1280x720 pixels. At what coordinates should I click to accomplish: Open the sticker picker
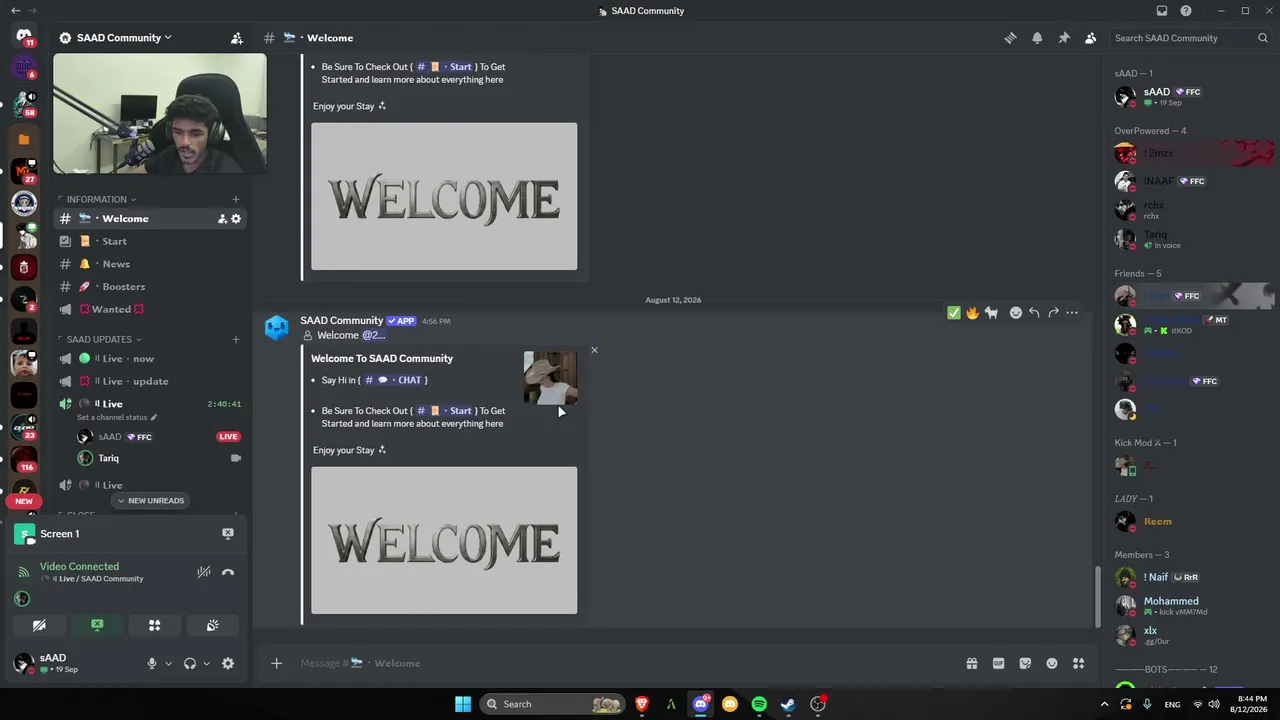pyautogui.click(x=1025, y=663)
